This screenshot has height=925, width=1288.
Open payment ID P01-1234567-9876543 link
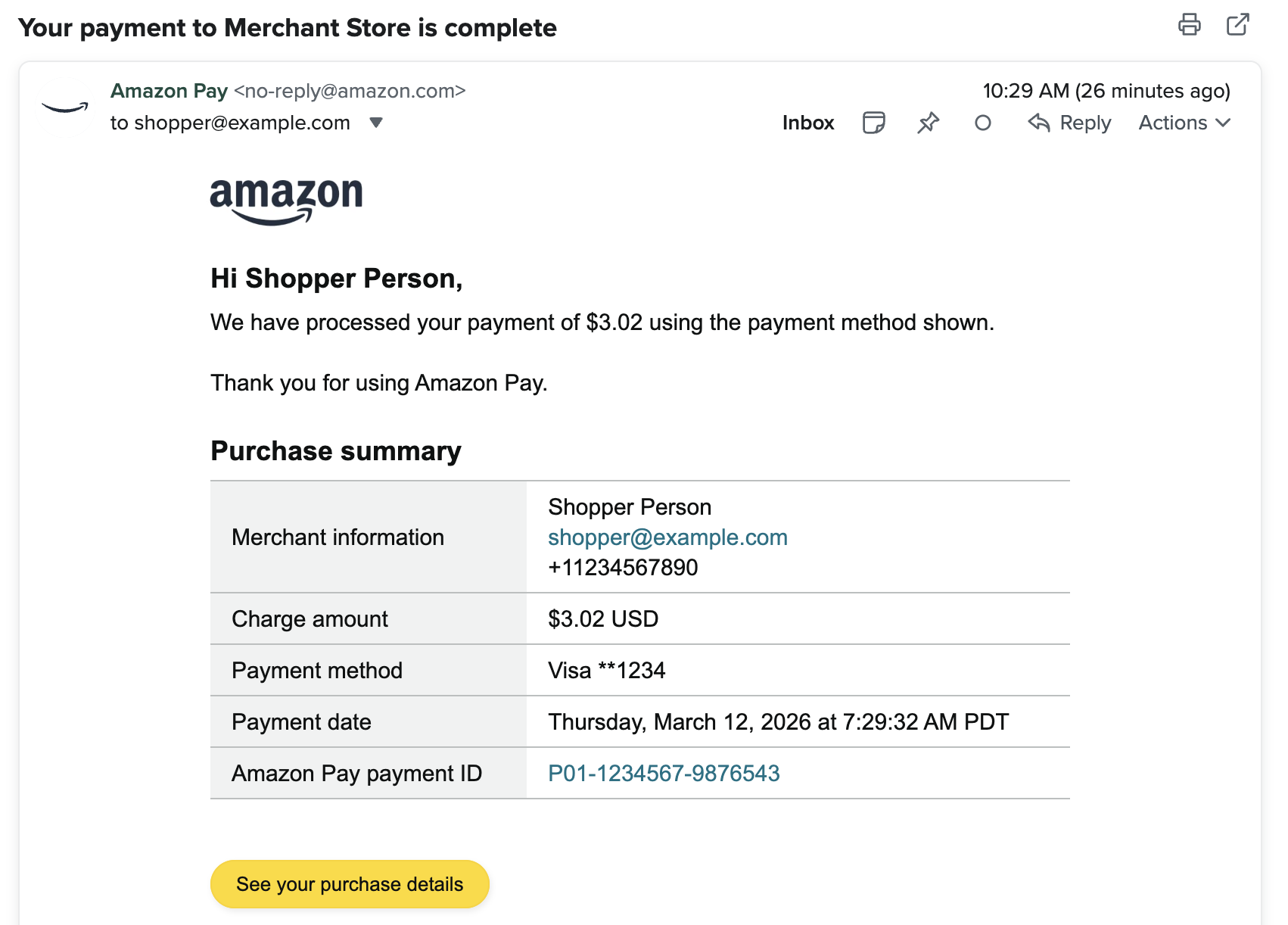point(664,773)
